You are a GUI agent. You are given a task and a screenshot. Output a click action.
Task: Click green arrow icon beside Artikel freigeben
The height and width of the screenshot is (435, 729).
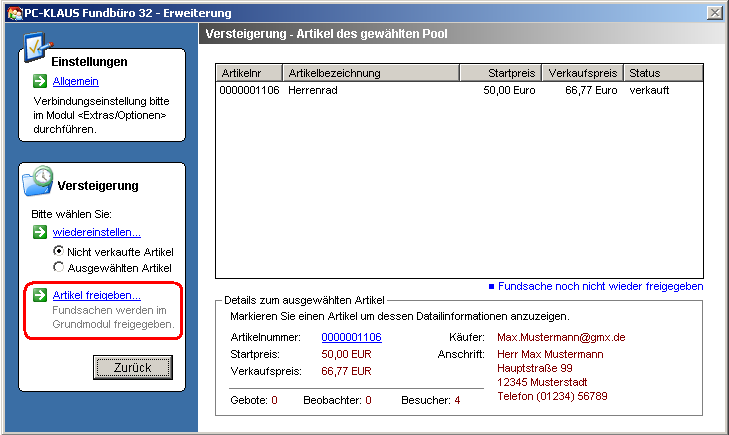37,296
